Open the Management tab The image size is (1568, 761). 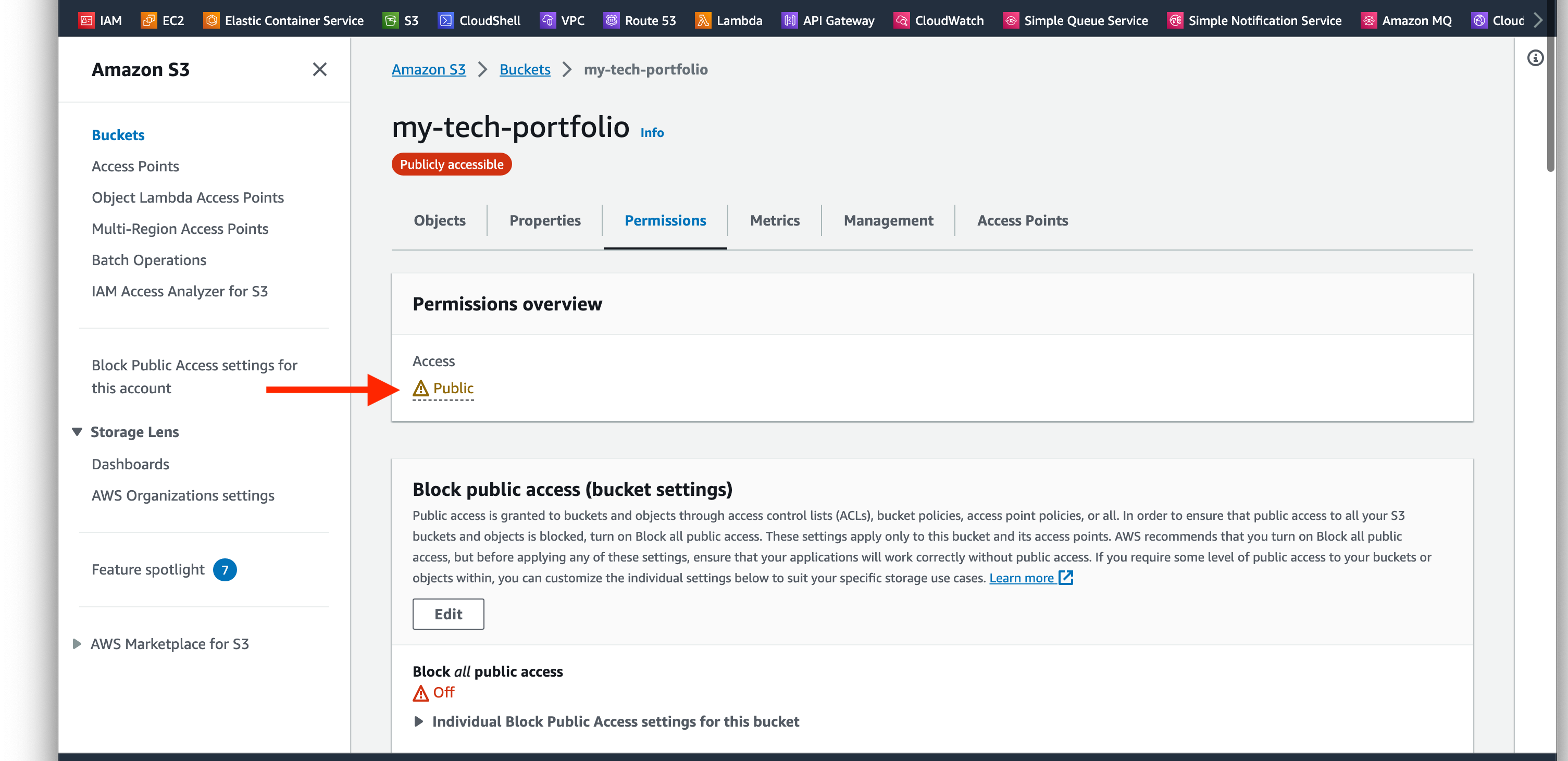tap(888, 220)
